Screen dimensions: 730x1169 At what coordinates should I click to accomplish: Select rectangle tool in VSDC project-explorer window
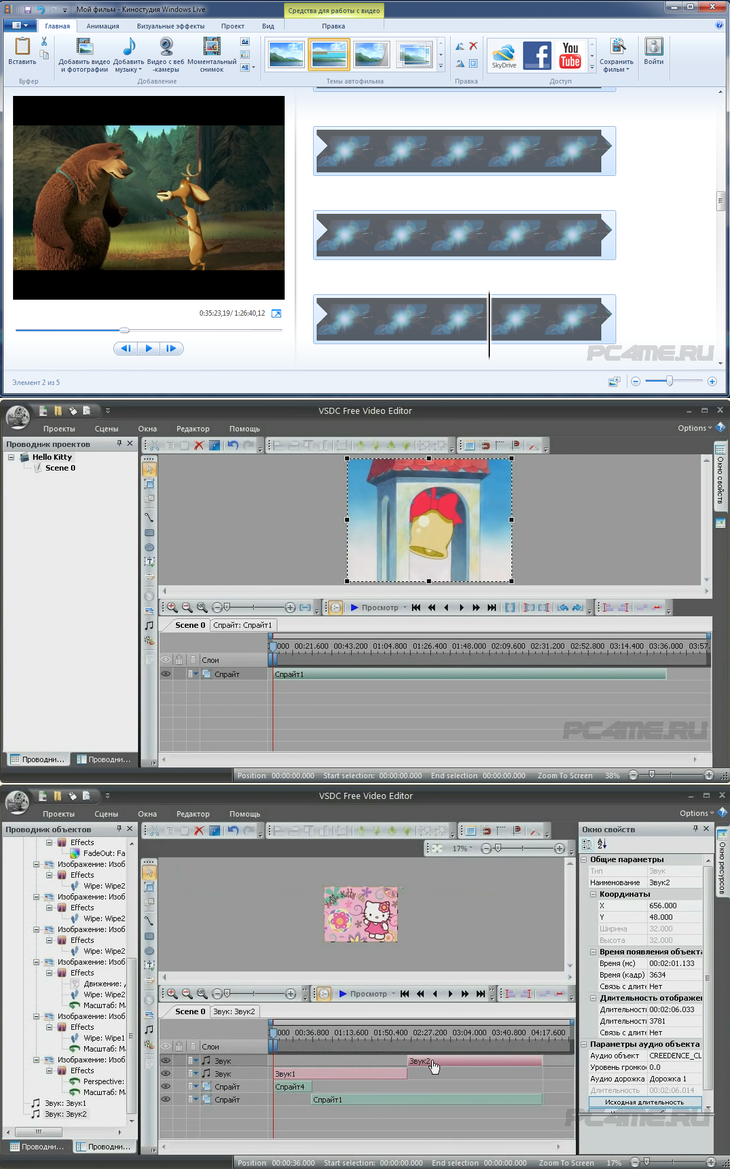[149, 532]
